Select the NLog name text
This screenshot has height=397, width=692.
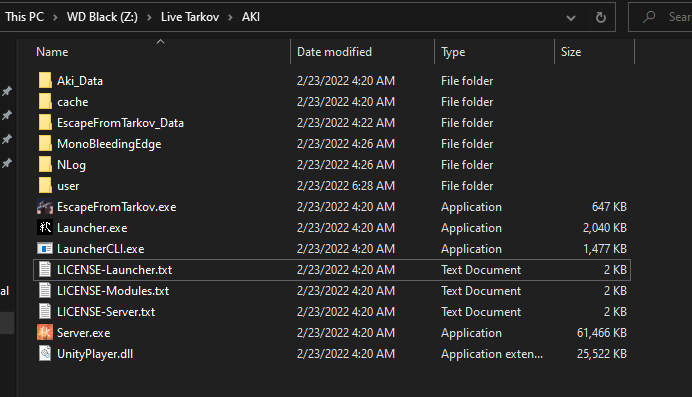click(71, 165)
